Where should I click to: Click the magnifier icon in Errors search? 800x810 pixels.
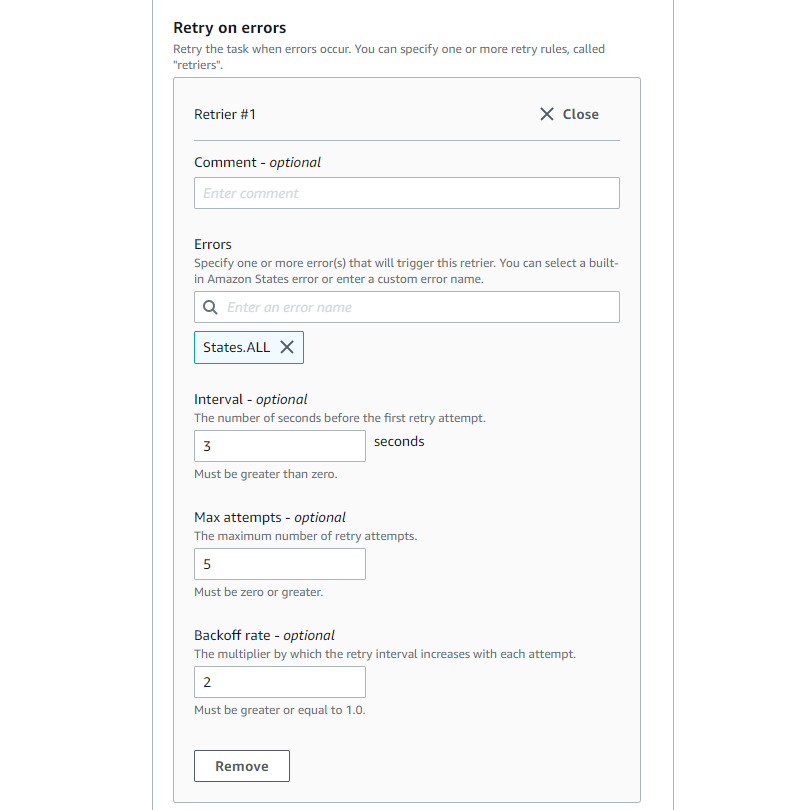point(211,307)
